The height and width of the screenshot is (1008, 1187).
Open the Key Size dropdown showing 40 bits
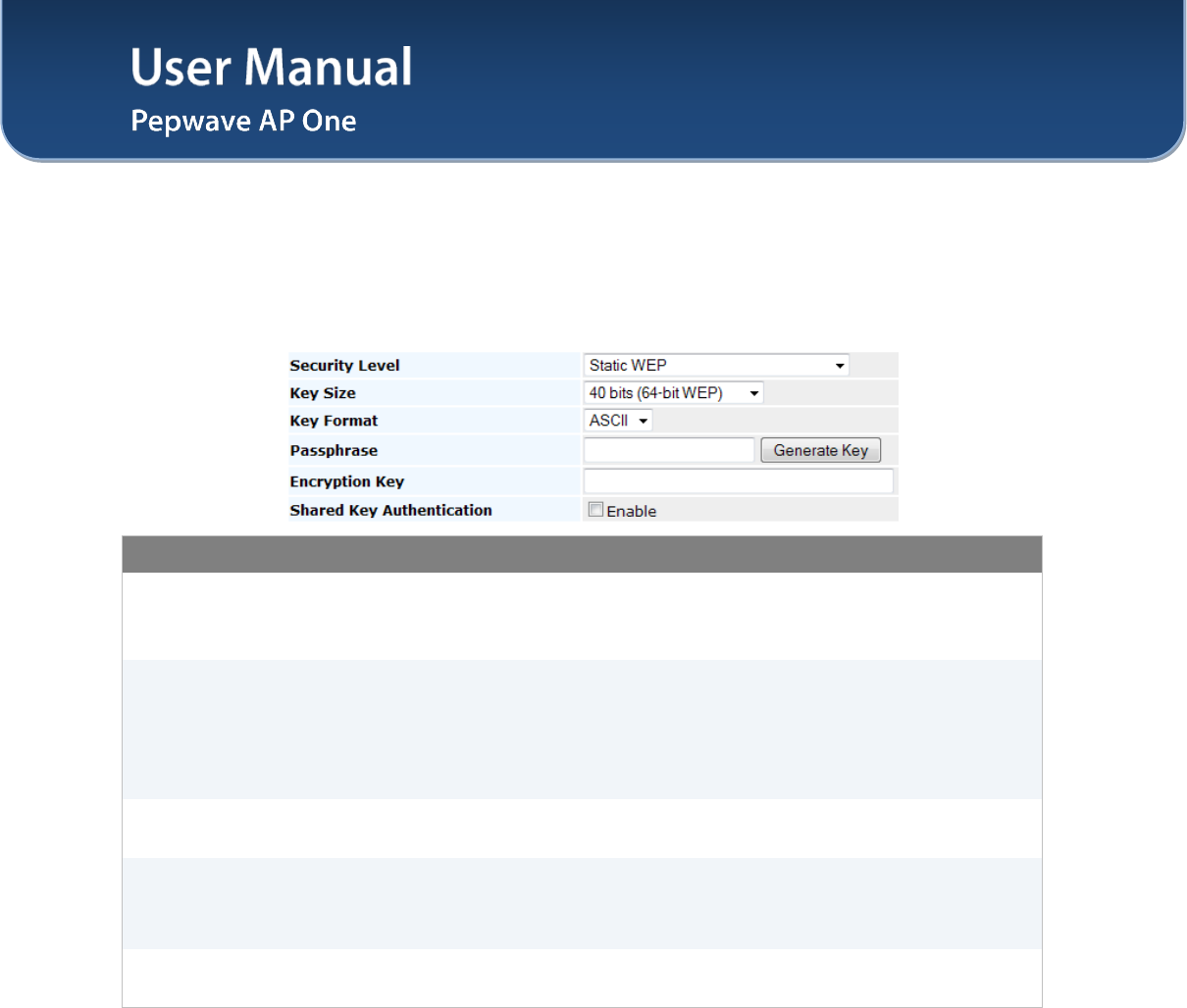pyautogui.click(x=673, y=393)
